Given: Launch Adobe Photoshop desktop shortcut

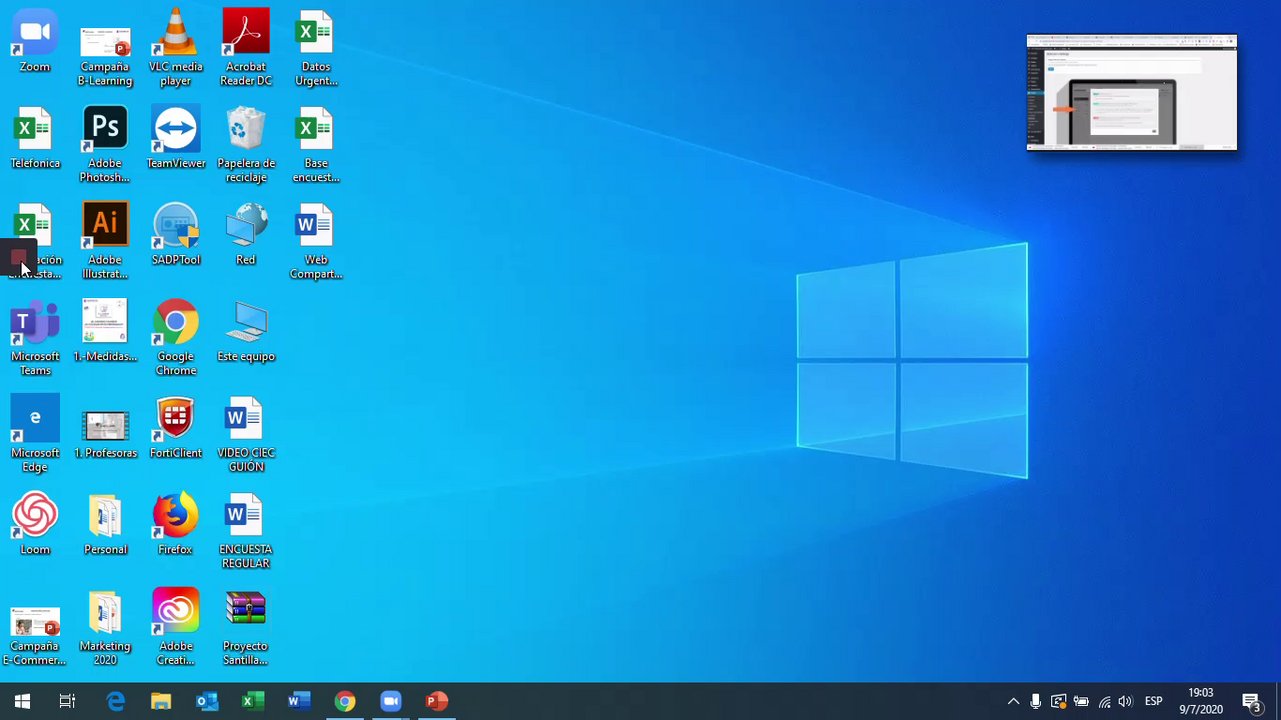Looking at the screenshot, I should (105, 144).
